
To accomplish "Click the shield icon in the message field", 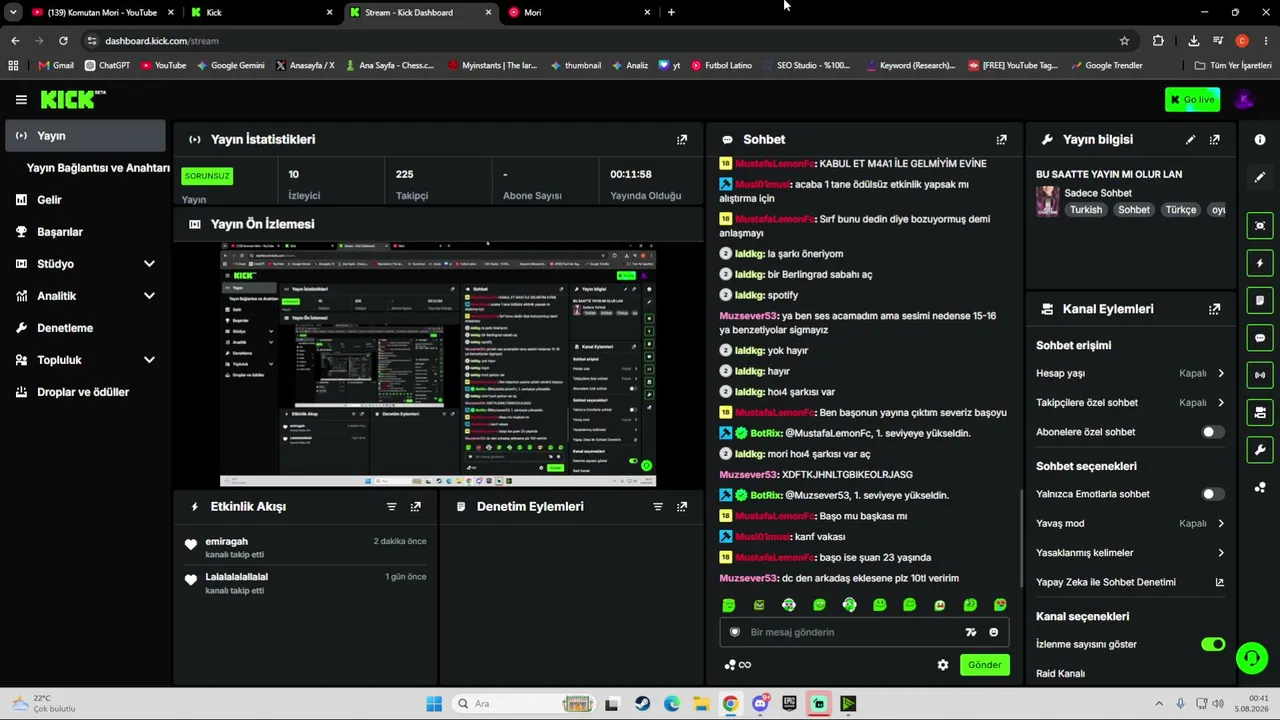I will pos(735,632).
